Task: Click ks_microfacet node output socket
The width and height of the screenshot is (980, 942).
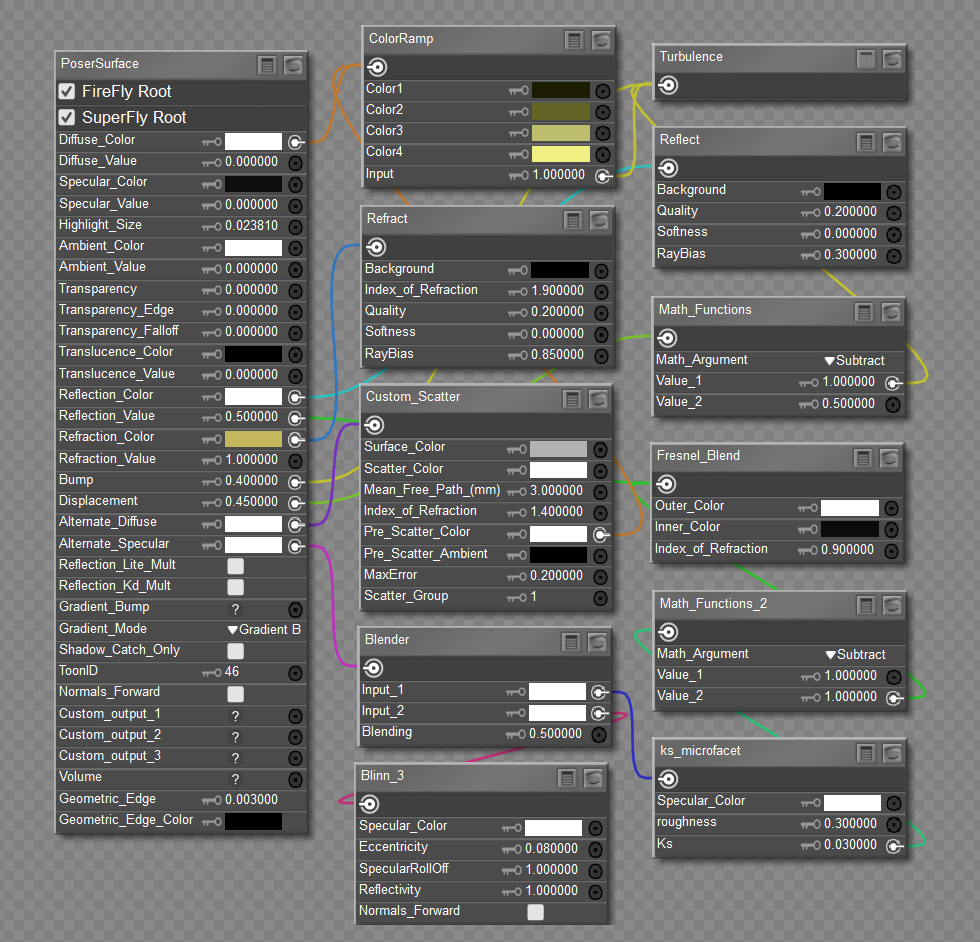Action: pyautogui.click(x=668, y=779)
